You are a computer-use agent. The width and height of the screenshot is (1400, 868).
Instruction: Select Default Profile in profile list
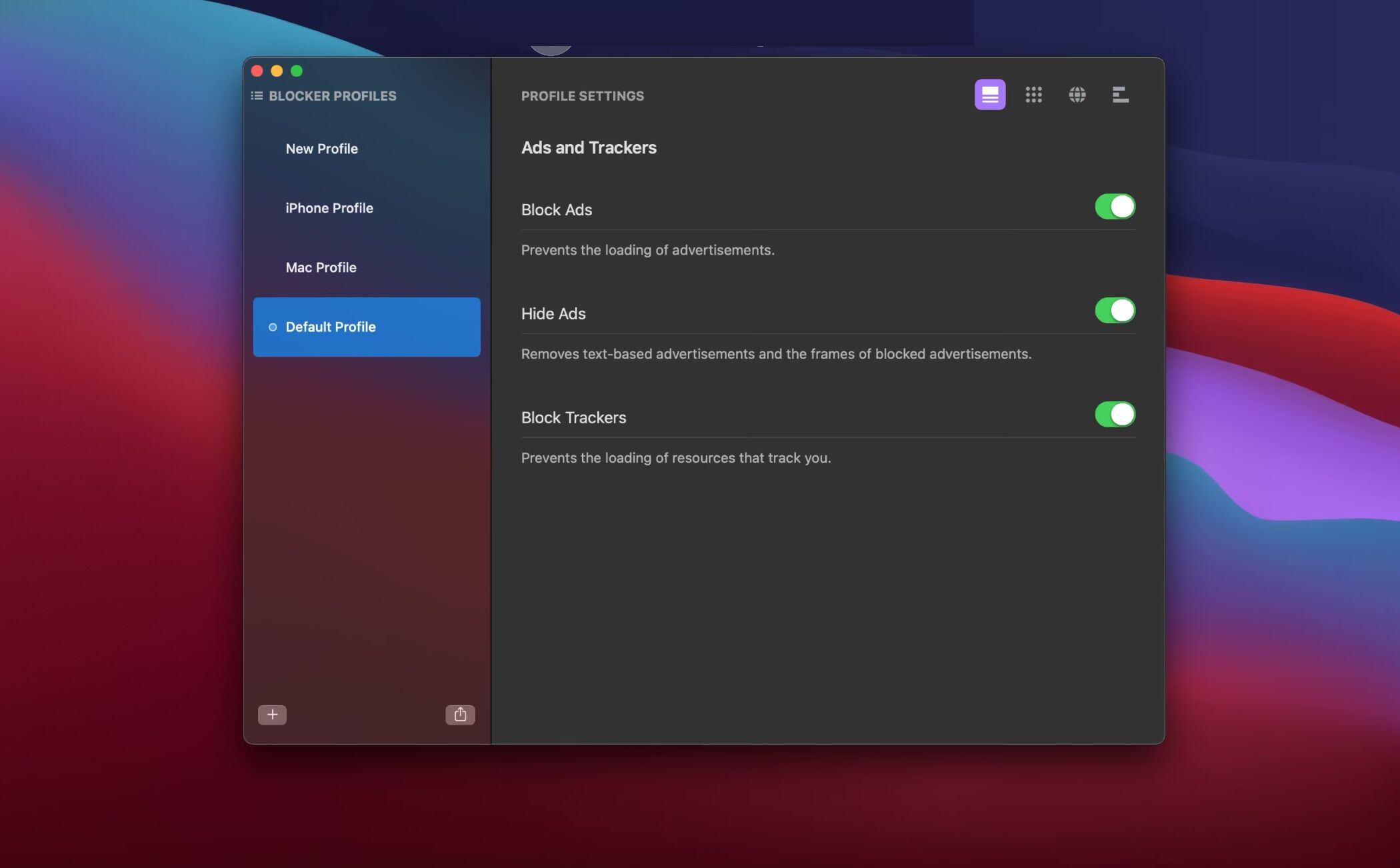(x=366, y=326)
